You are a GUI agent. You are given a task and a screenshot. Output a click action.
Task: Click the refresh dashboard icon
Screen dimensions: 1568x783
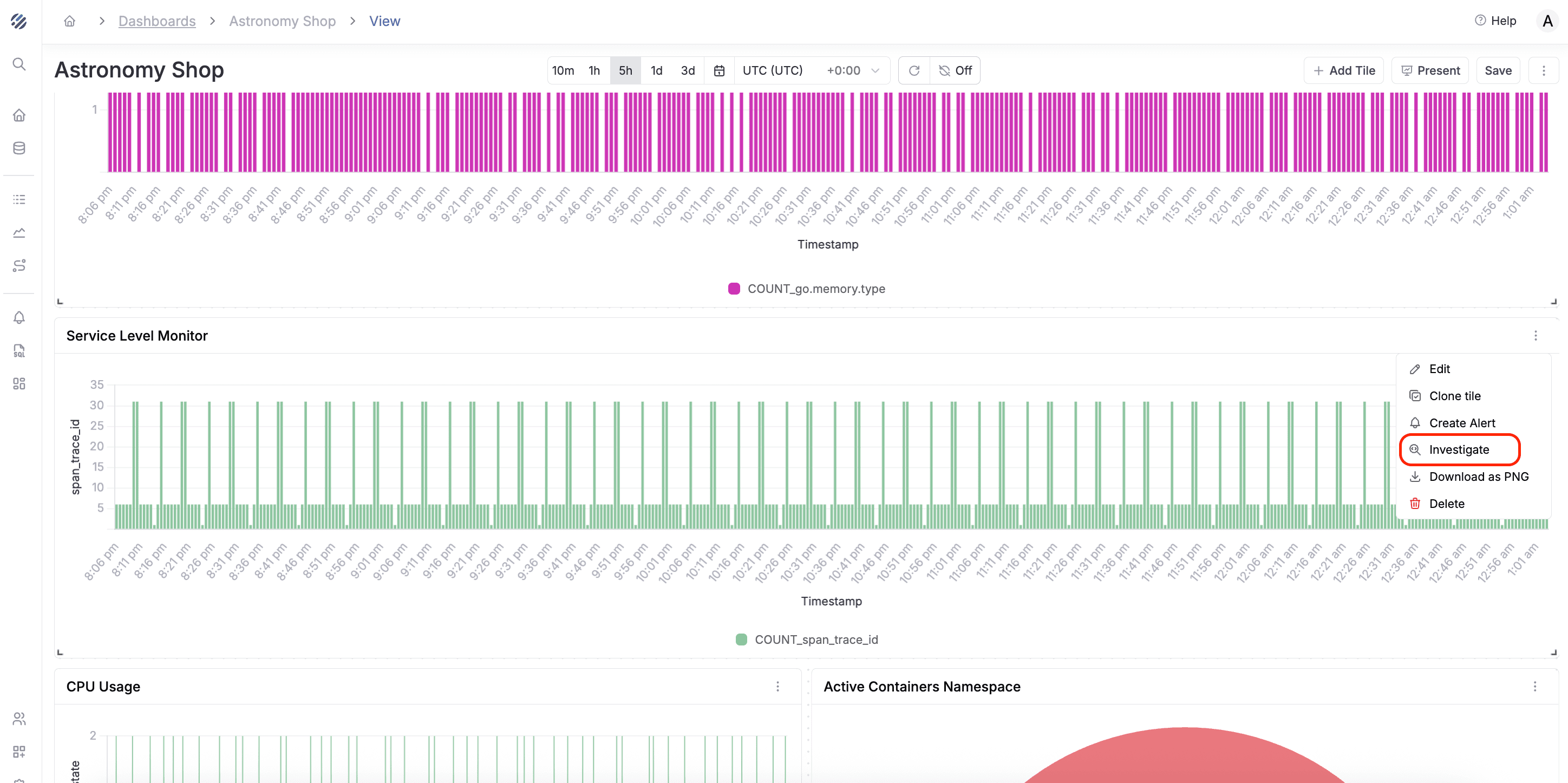coord(913,70)
